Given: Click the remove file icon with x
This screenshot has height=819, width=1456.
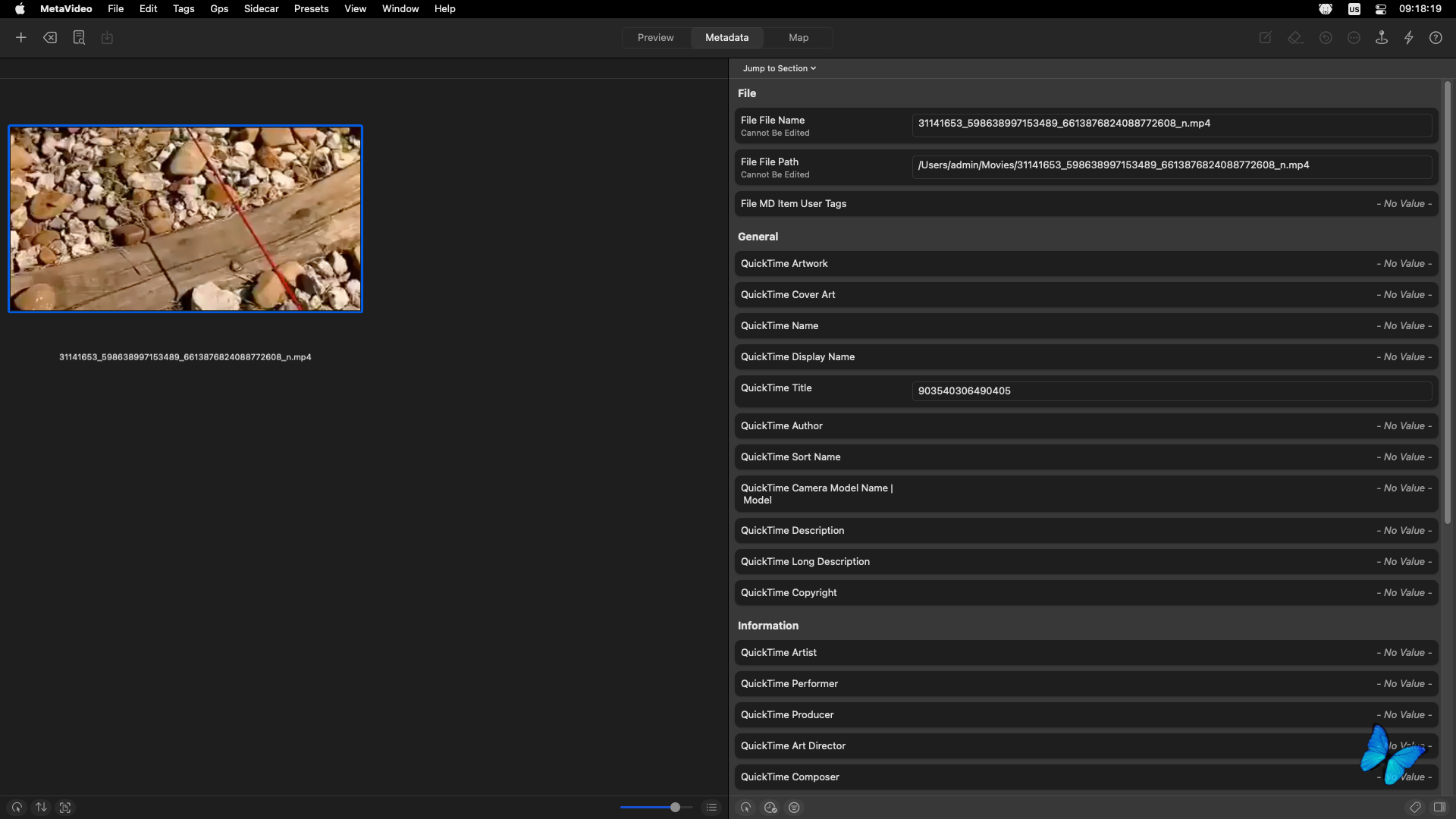Looking at the screenshot, I should [50, 37].
